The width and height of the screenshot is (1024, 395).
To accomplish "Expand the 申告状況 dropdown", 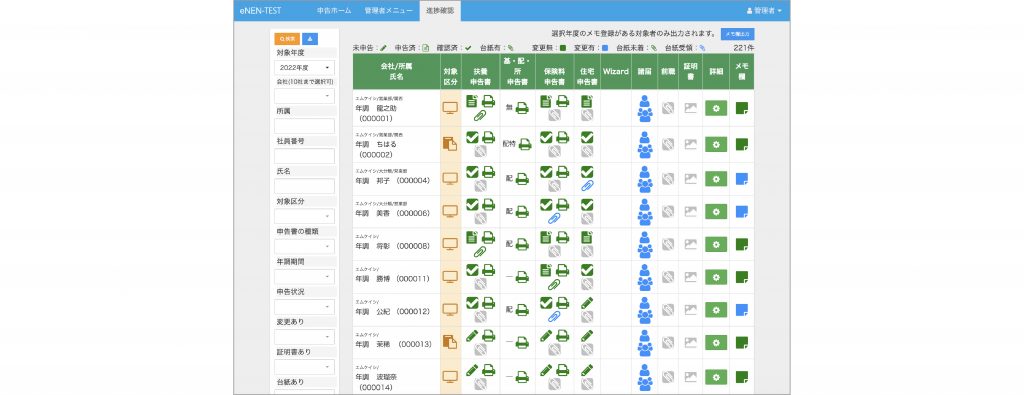I will tap(304, 306).
